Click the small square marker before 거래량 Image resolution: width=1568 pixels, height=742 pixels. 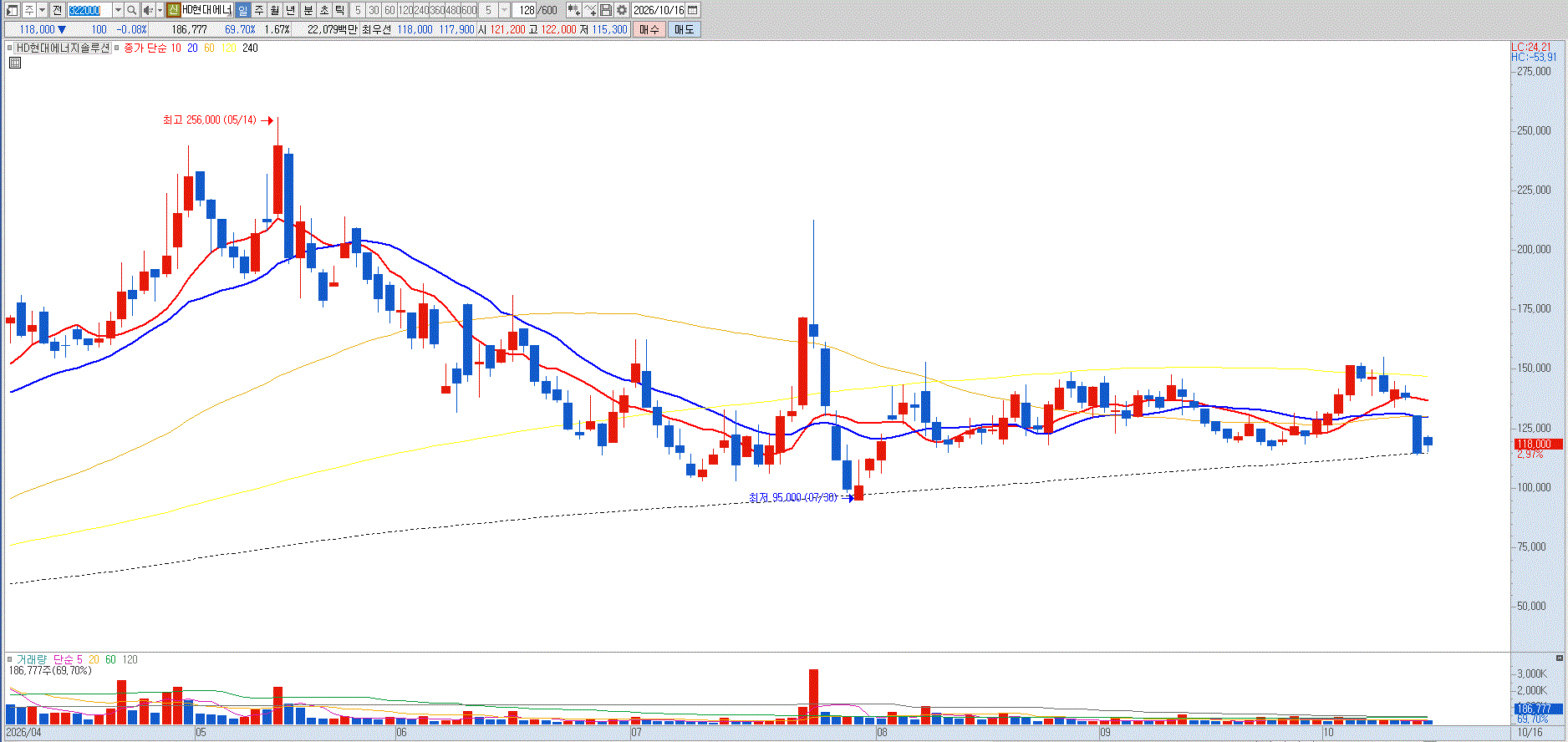[x=10, y=659]
